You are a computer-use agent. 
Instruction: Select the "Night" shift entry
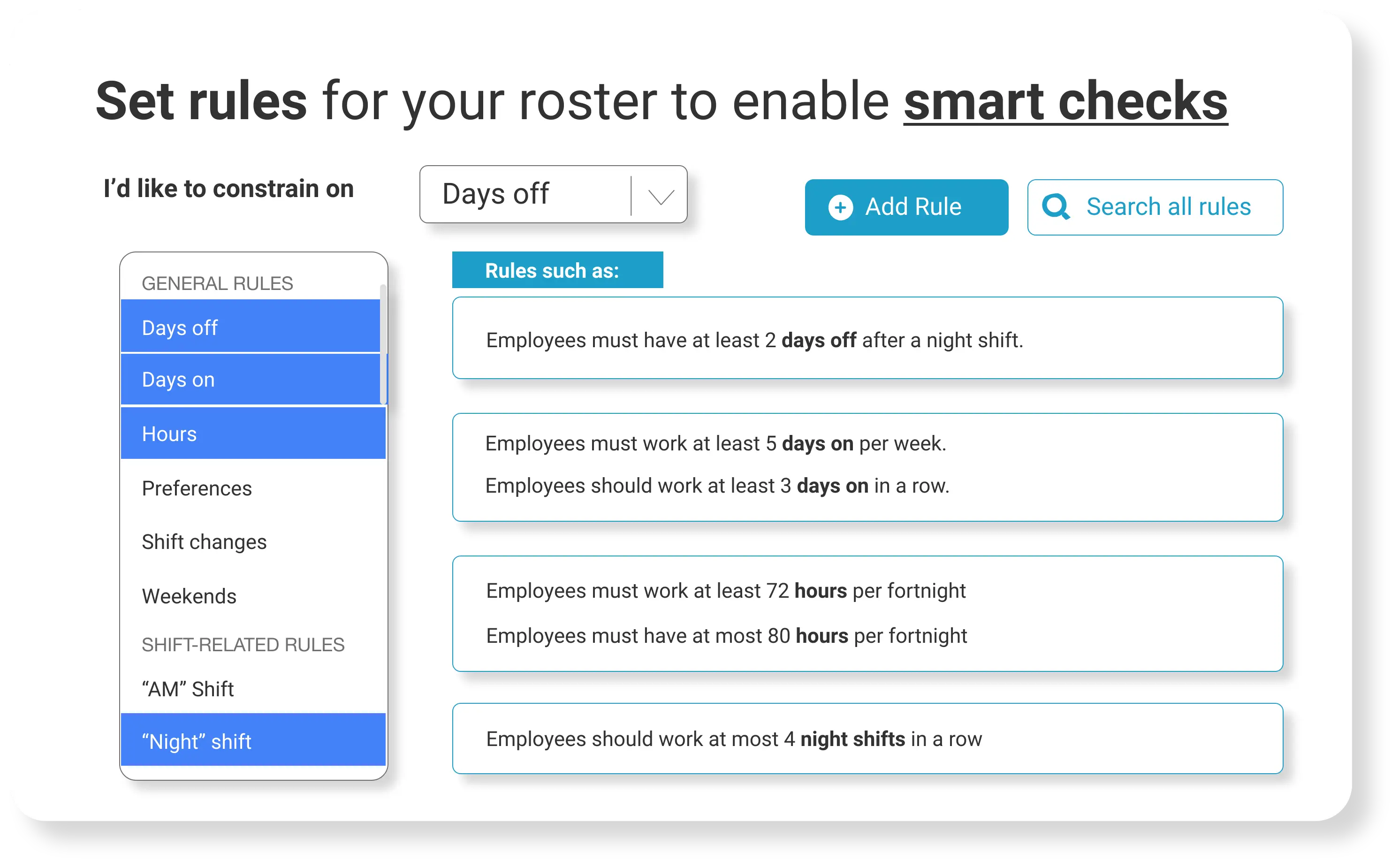253,740
